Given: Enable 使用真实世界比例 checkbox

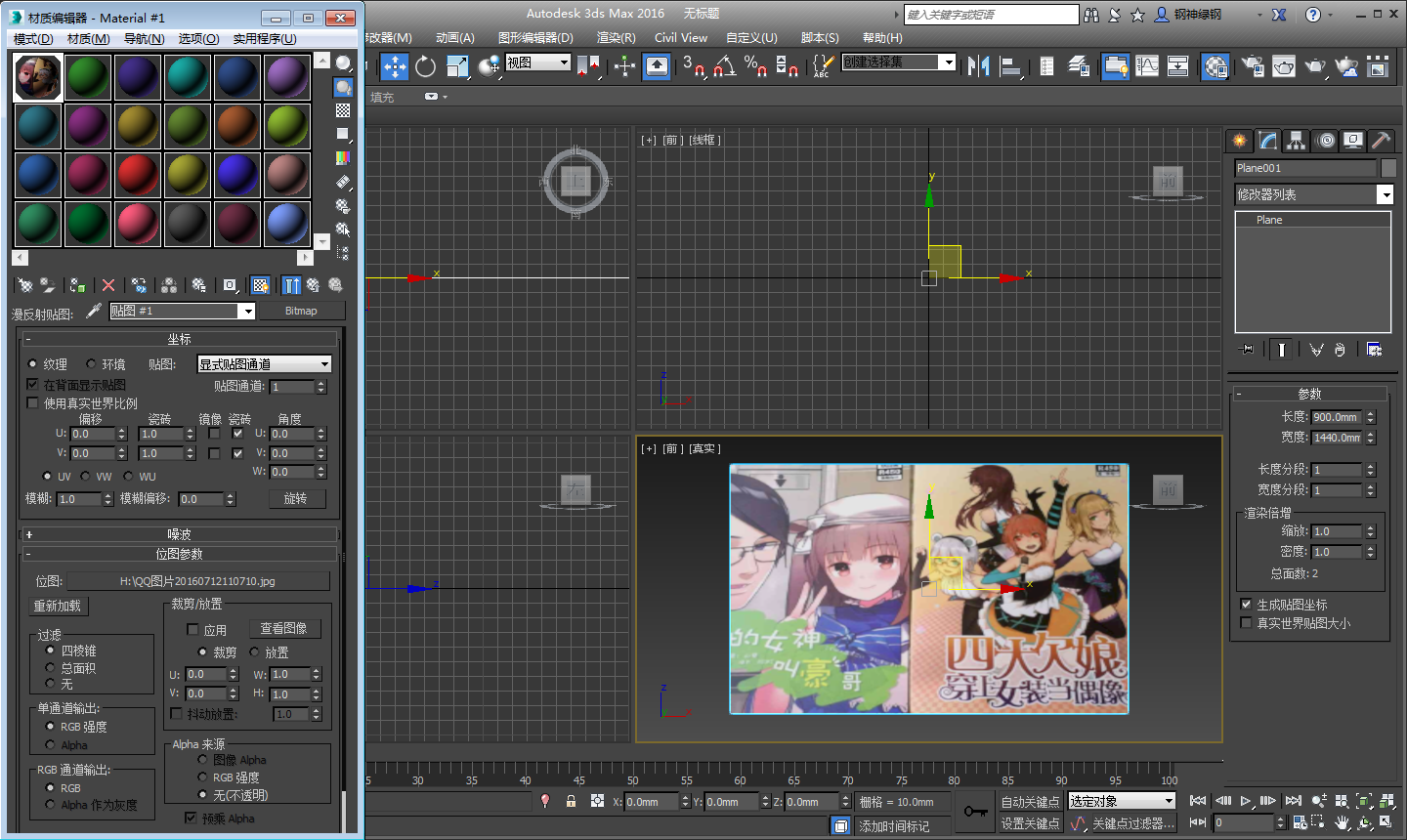Looking at the screenshot, I should pyautogui.click(x=32, y=402).
